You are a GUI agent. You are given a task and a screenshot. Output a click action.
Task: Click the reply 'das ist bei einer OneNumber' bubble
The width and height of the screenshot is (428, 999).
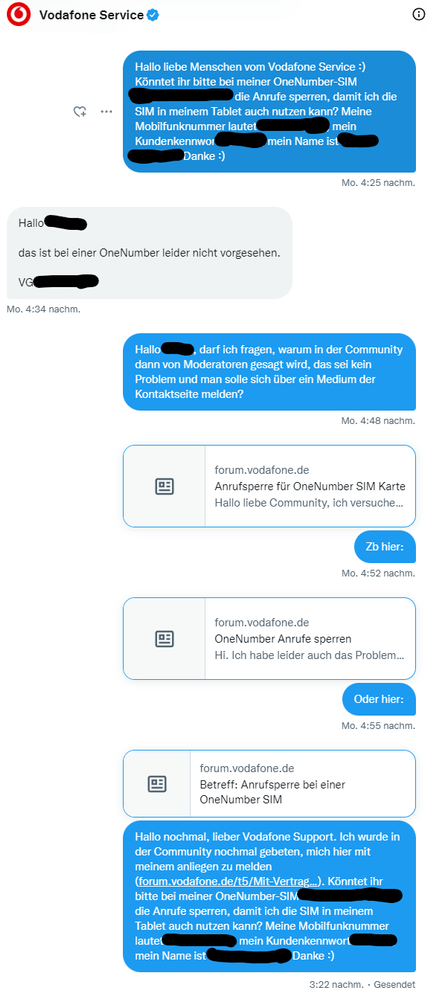click(x=149, y=253)
